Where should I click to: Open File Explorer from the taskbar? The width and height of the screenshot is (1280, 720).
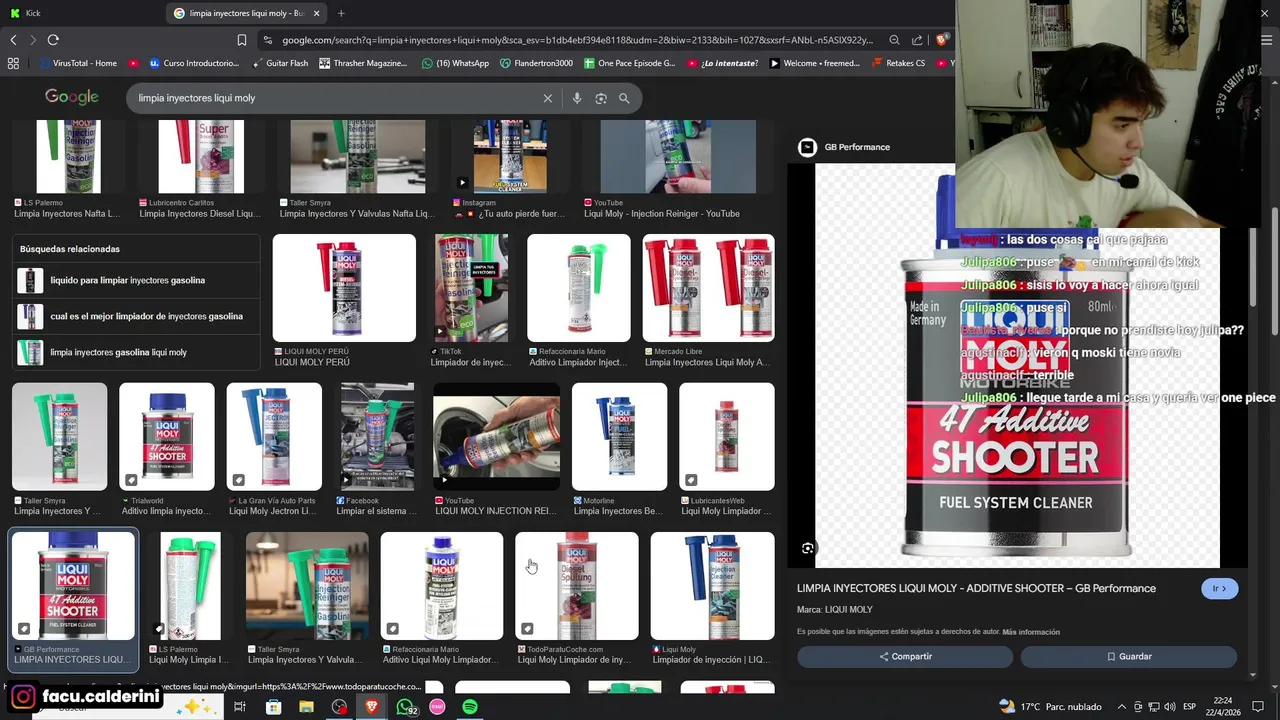tap(306, 707)
